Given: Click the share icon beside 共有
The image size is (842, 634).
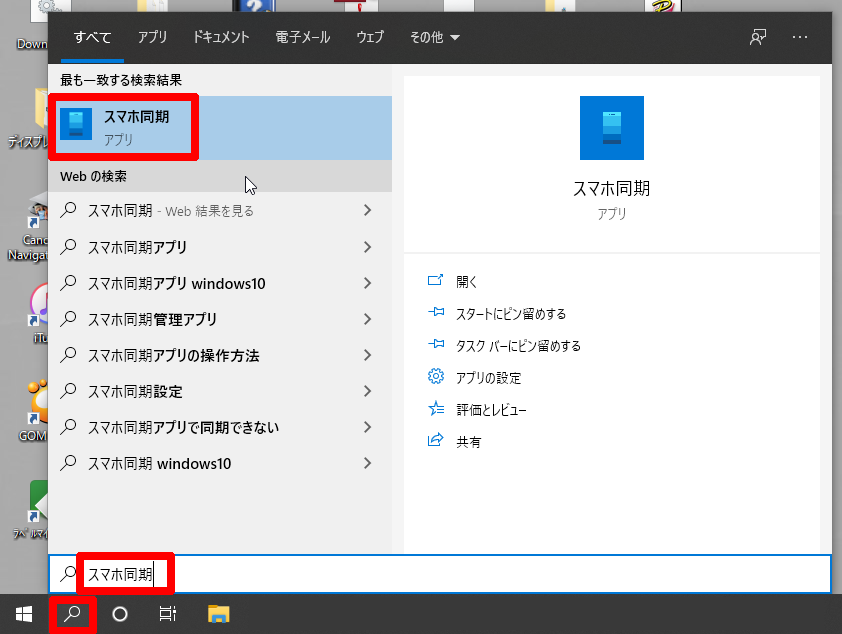Looking at the screenshot, I should 435,440.
